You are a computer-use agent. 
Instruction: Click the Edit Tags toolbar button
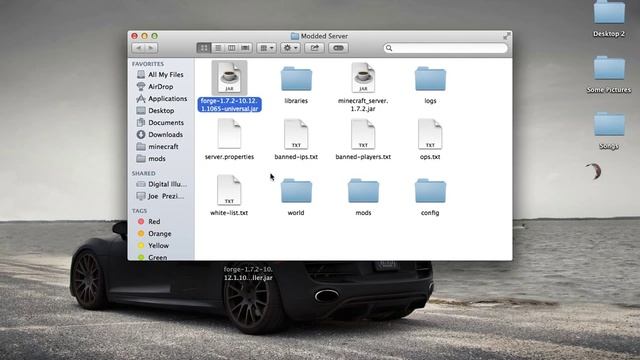338,48
